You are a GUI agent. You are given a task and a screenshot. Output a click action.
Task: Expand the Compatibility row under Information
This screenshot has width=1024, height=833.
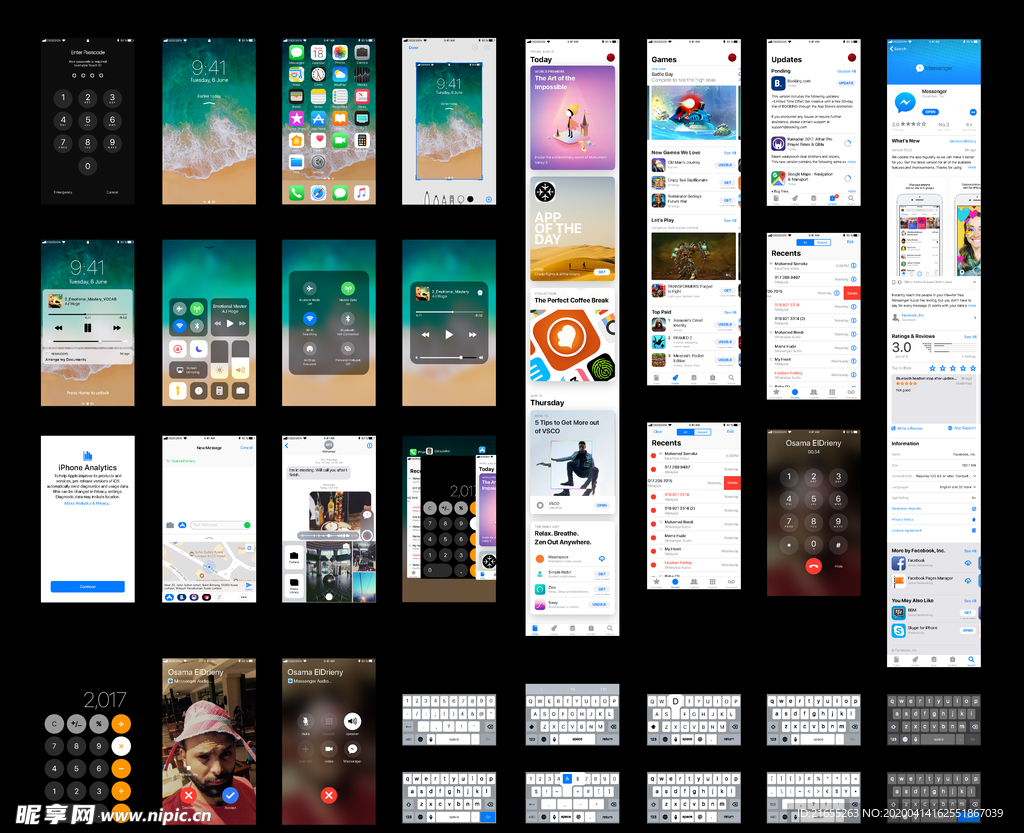[x=934, y=476]
